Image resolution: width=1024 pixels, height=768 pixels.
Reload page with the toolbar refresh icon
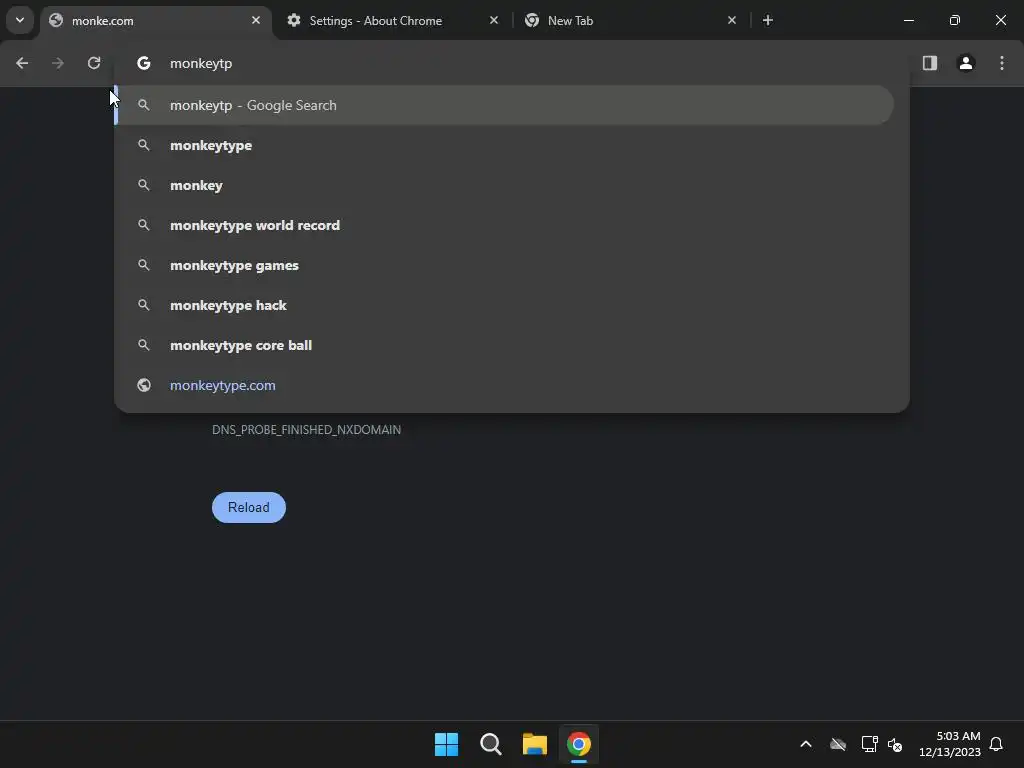click(x=94, y=63)
